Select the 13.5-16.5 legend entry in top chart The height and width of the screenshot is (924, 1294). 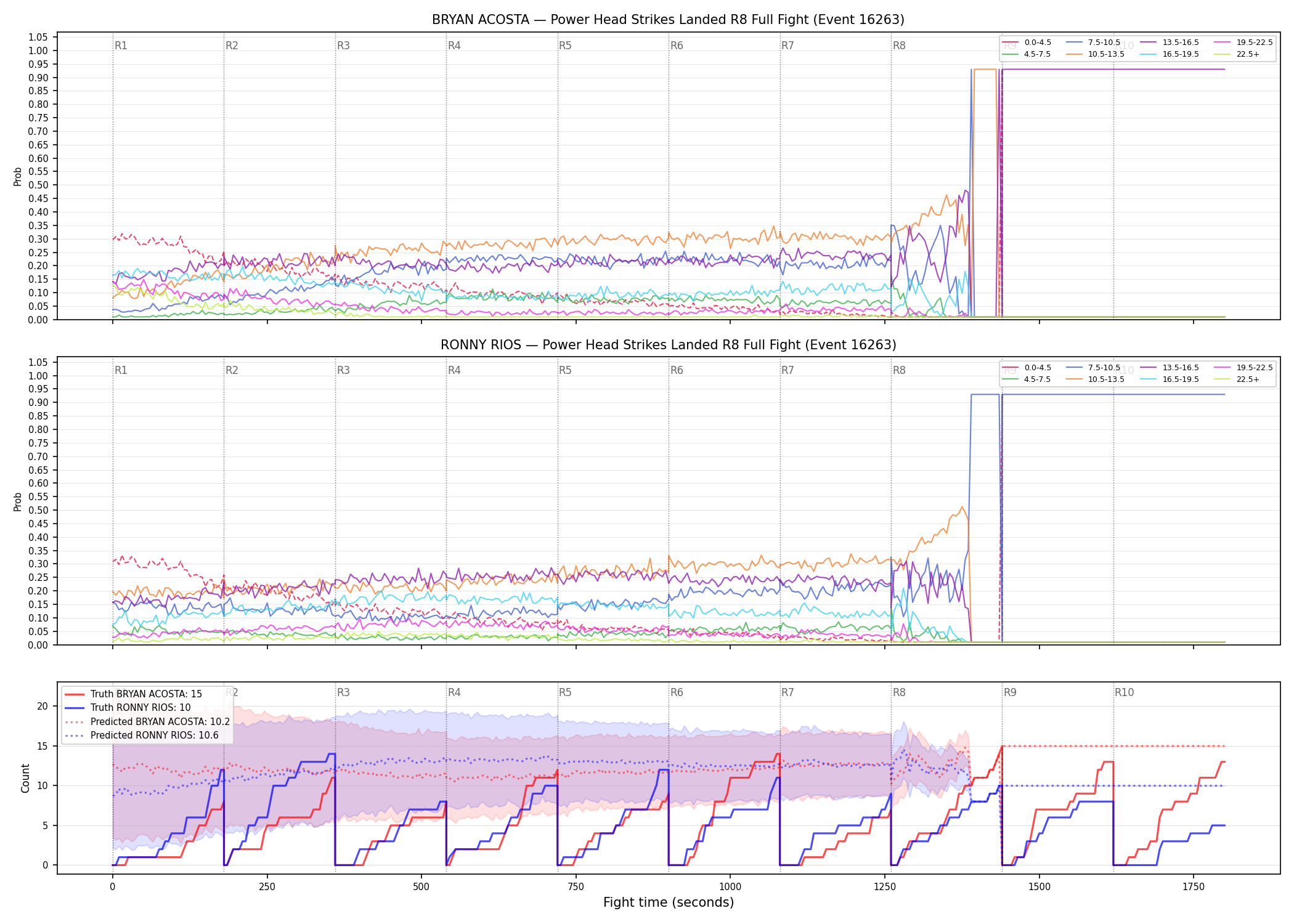tap(1170, 43)
